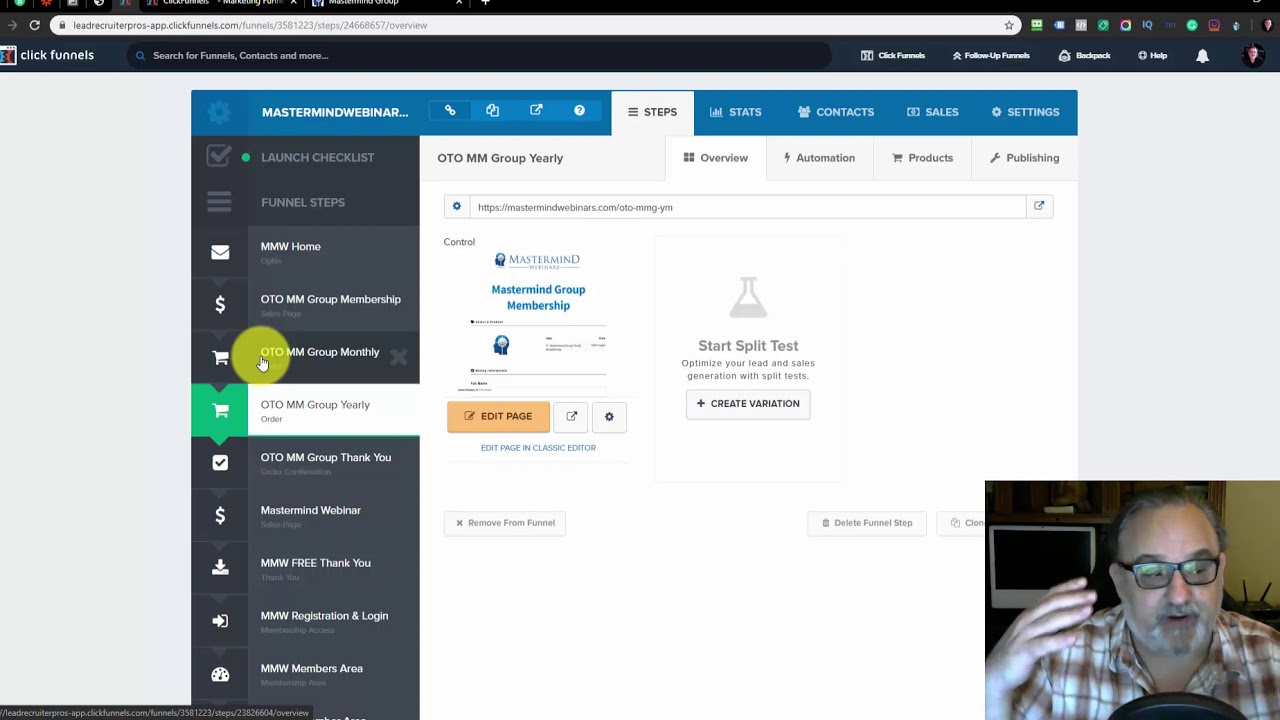The height and width of the screenshot is (720, 1280).
Task: Click Delete Funnel Step button
Action: coord(867,523)
